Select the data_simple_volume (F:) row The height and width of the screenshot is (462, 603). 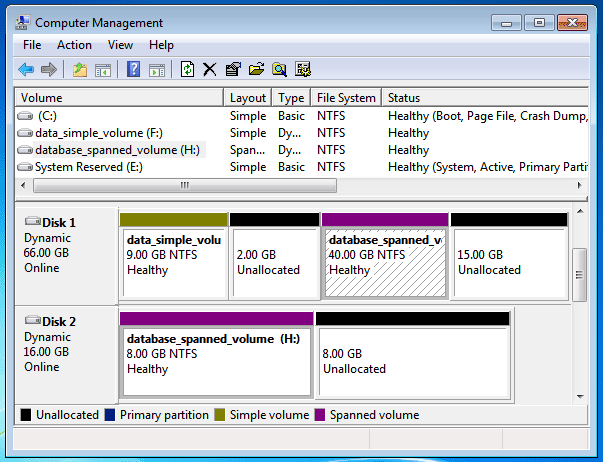(302, 133)
